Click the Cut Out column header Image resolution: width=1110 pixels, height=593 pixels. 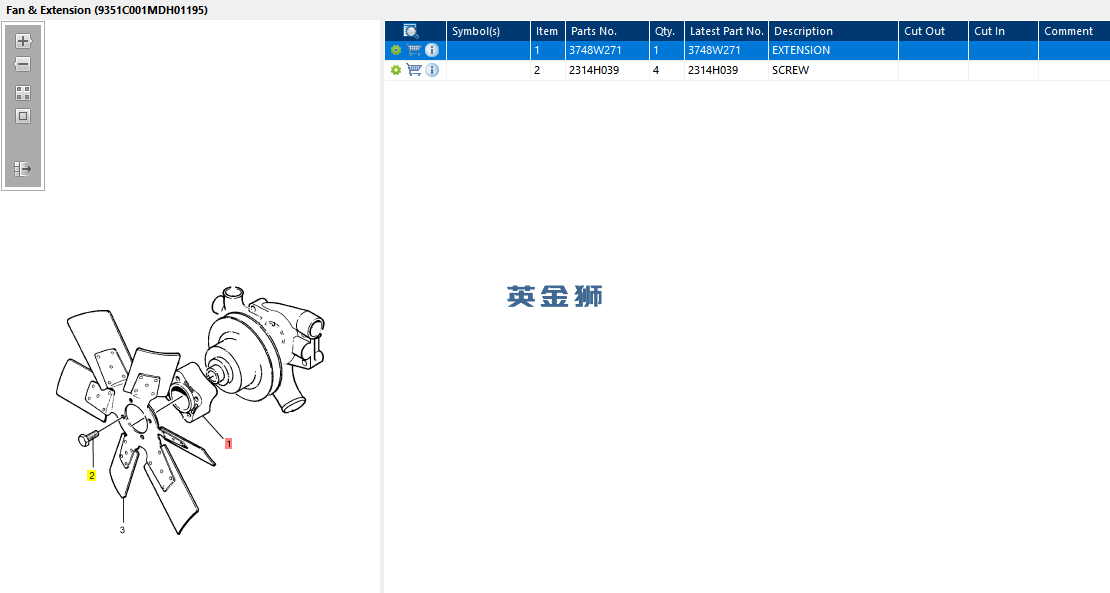933,31
